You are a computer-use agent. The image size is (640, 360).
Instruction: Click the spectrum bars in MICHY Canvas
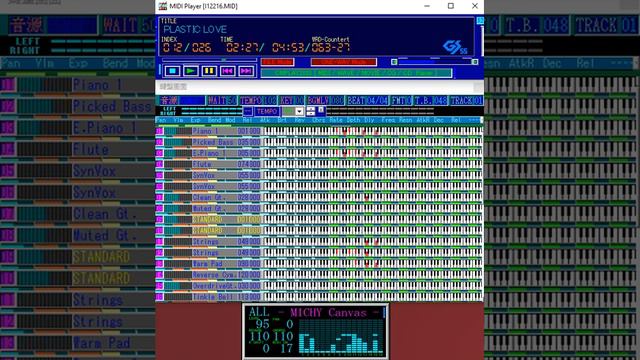(341, 336)
